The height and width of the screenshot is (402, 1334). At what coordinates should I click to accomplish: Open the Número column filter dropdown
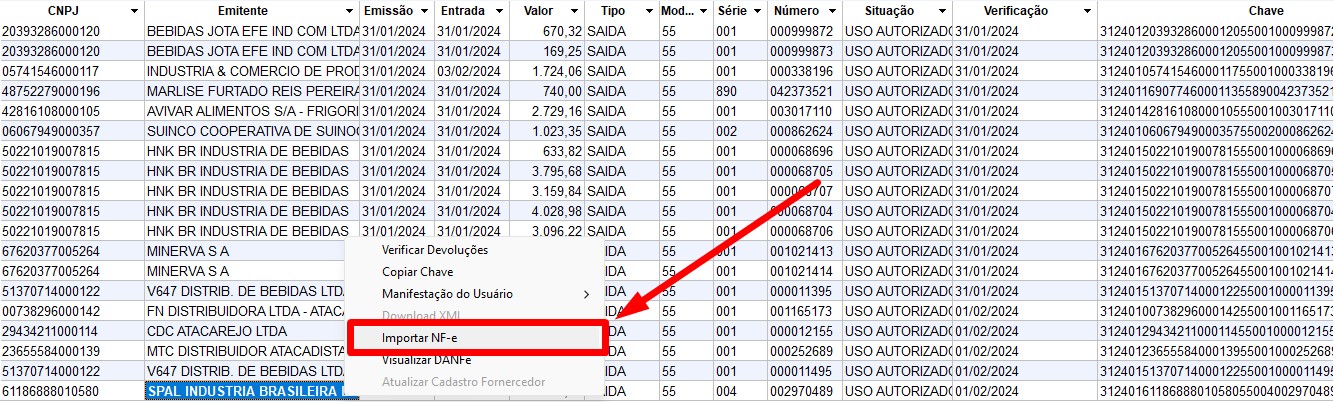(829, 10)
